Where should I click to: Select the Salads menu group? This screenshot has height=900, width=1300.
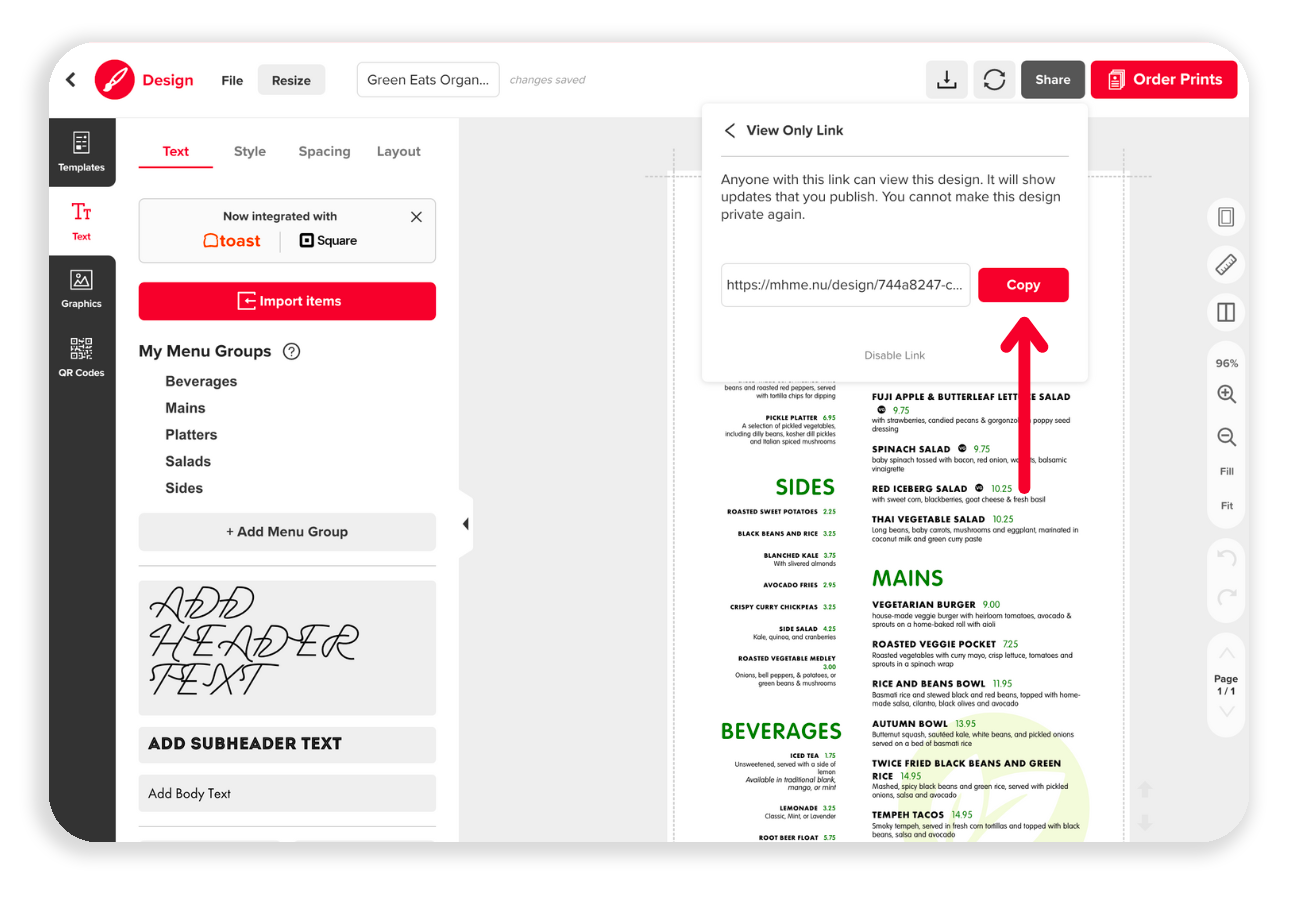click(188, 461)
